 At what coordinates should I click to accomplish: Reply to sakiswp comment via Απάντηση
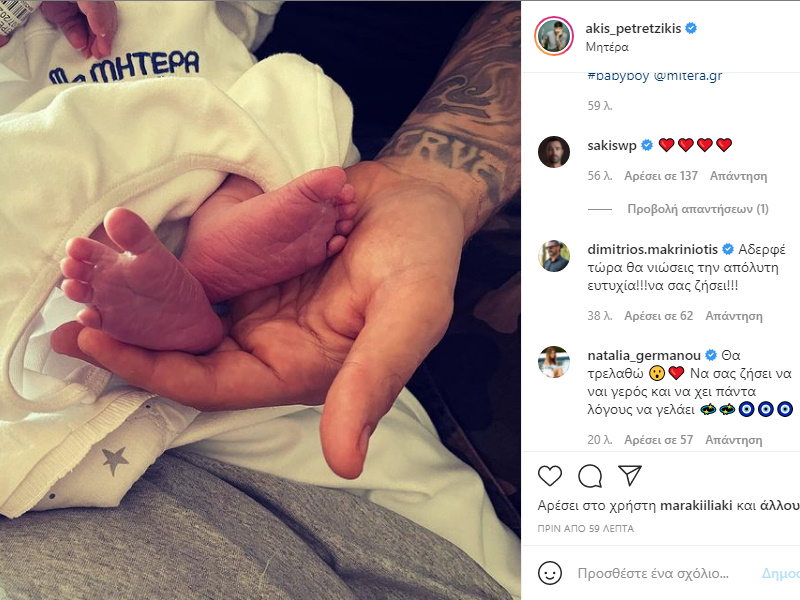tap(738, 176)
